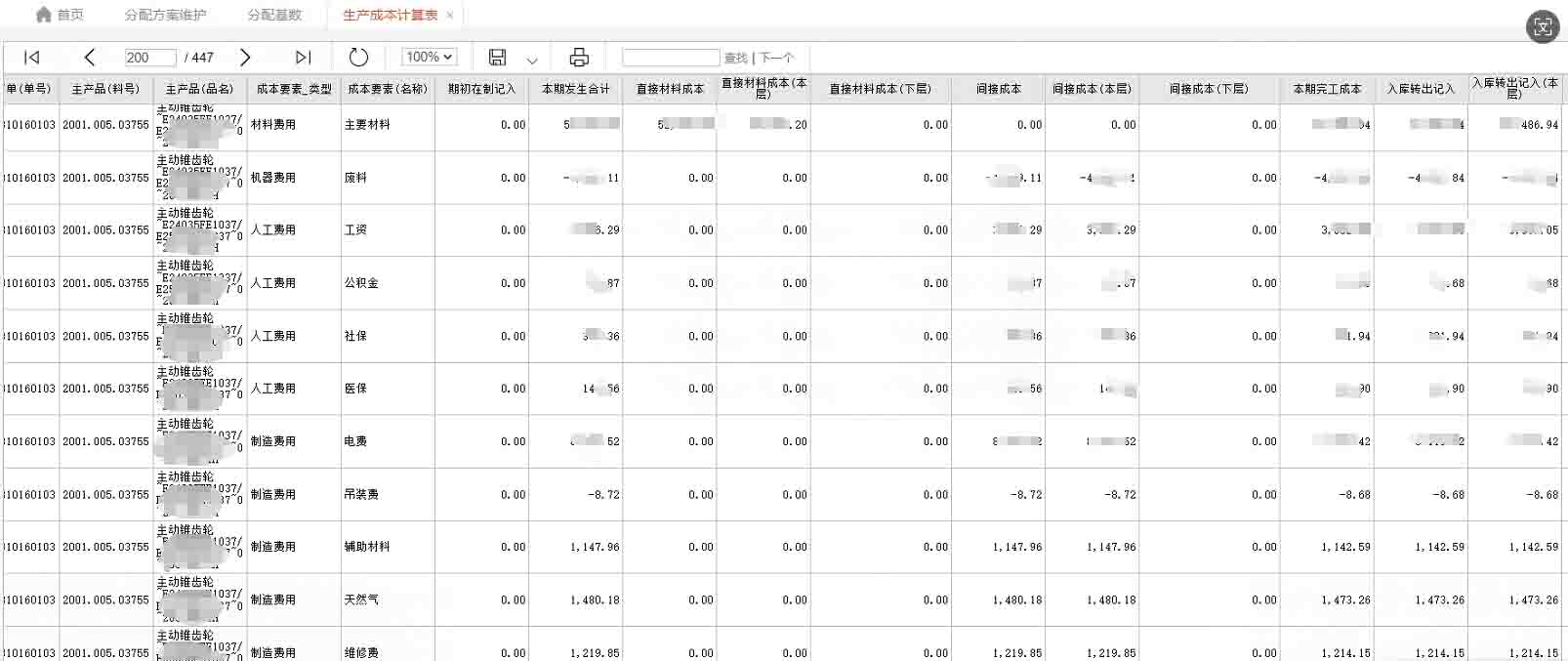
Task: Click 1,147.96 in 本期发生合计 column
Action: [x=595, y=547]
